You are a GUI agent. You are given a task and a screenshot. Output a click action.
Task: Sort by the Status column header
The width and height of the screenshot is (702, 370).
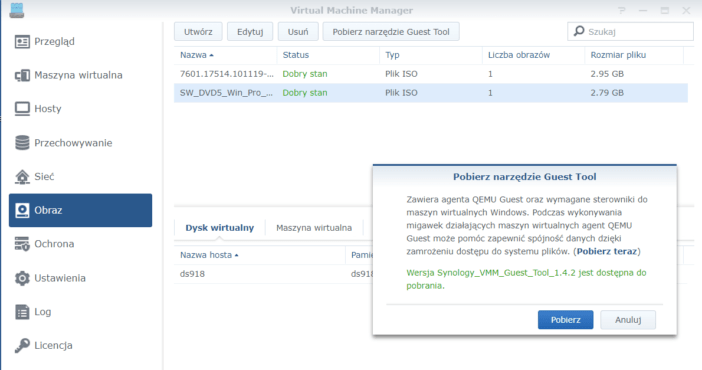(x=328, y=55)
